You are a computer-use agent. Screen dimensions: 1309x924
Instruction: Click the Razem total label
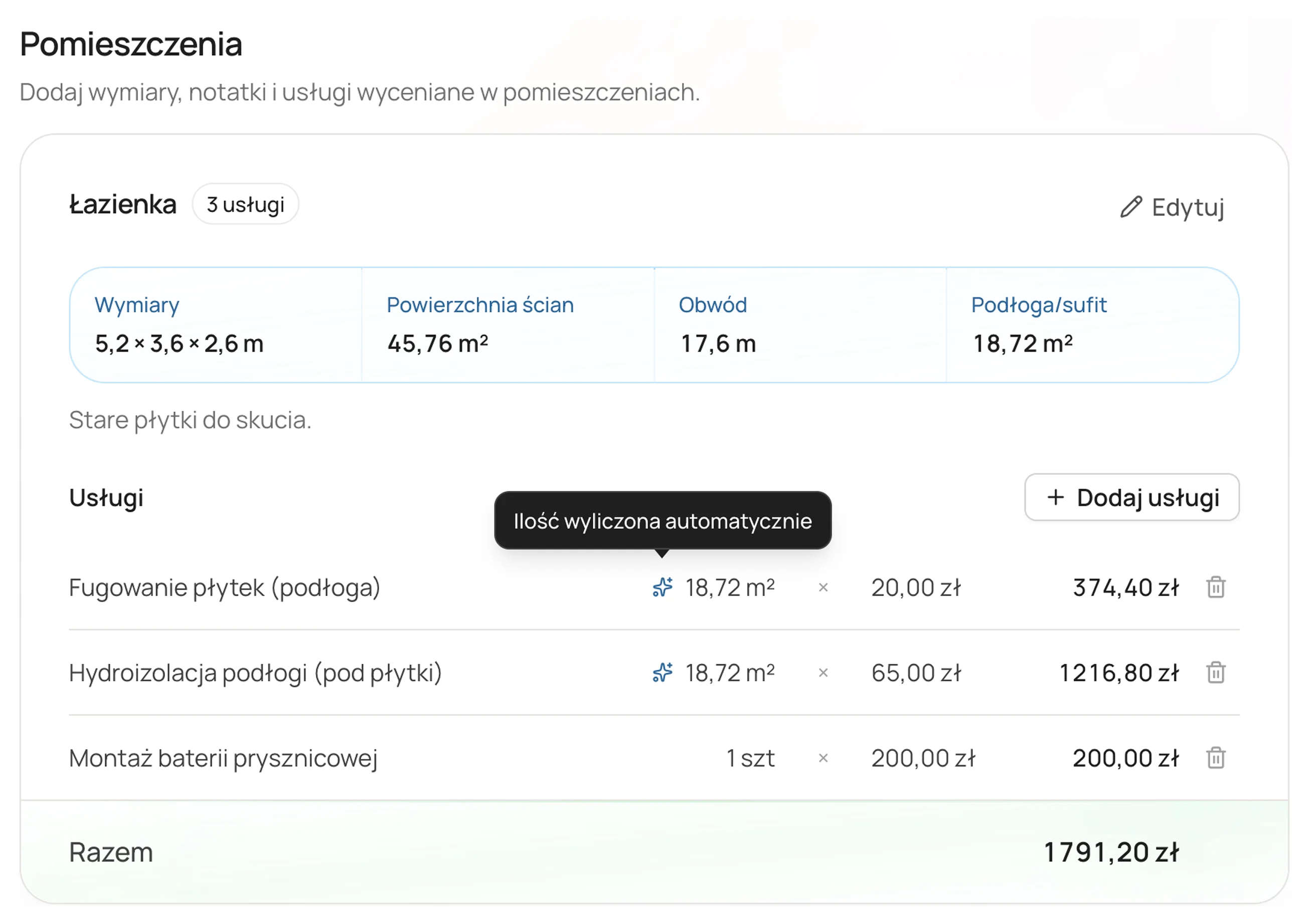point(111,853)
